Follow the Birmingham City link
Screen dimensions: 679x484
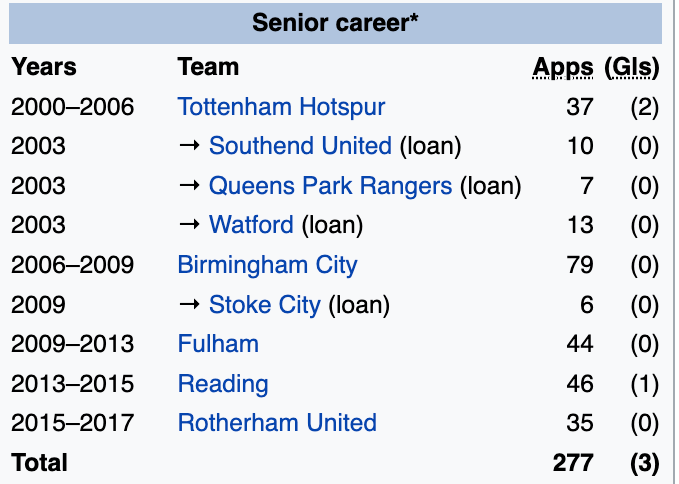[267, 265]
